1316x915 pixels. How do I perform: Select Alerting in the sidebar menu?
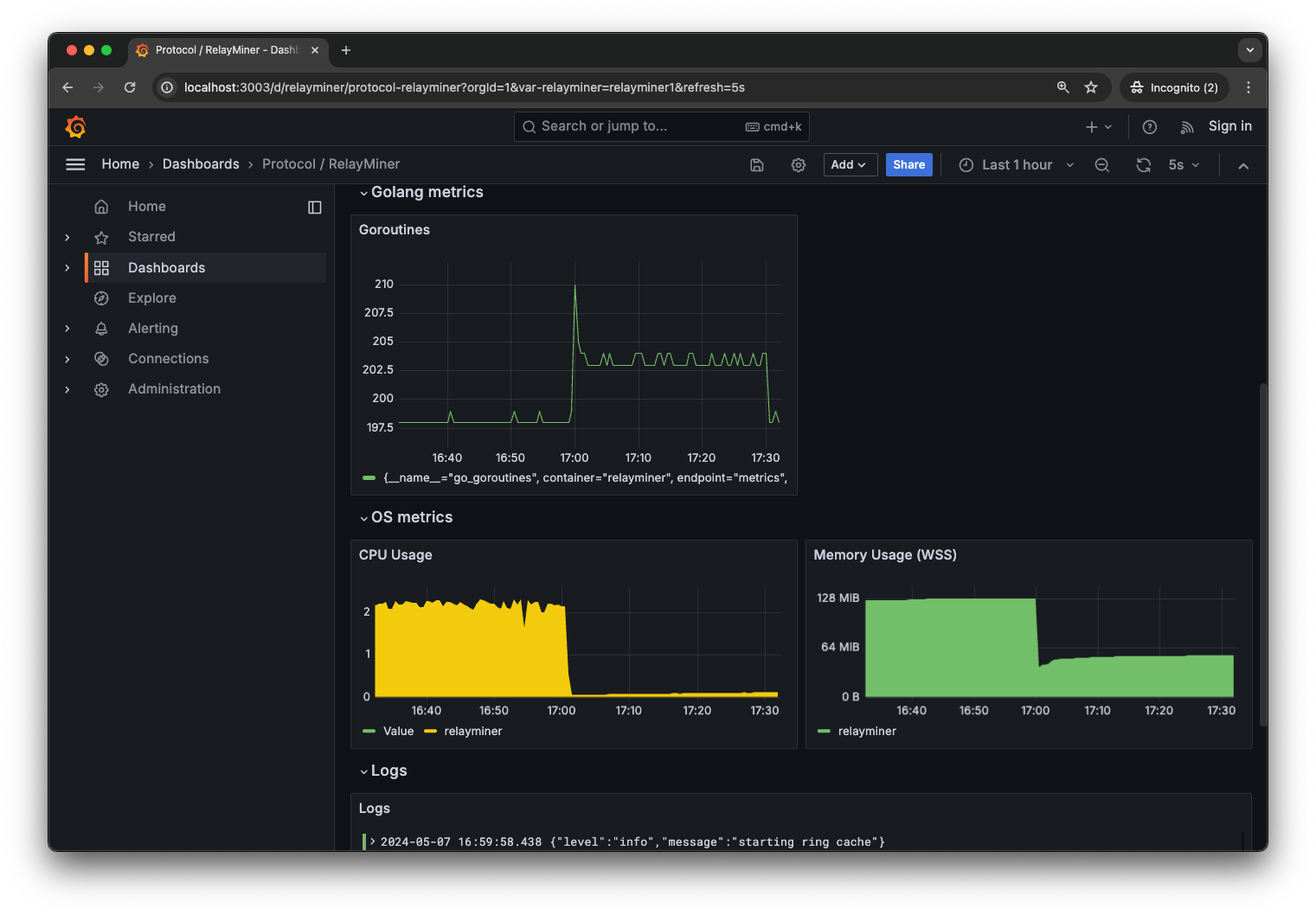(x=153, y=329)
